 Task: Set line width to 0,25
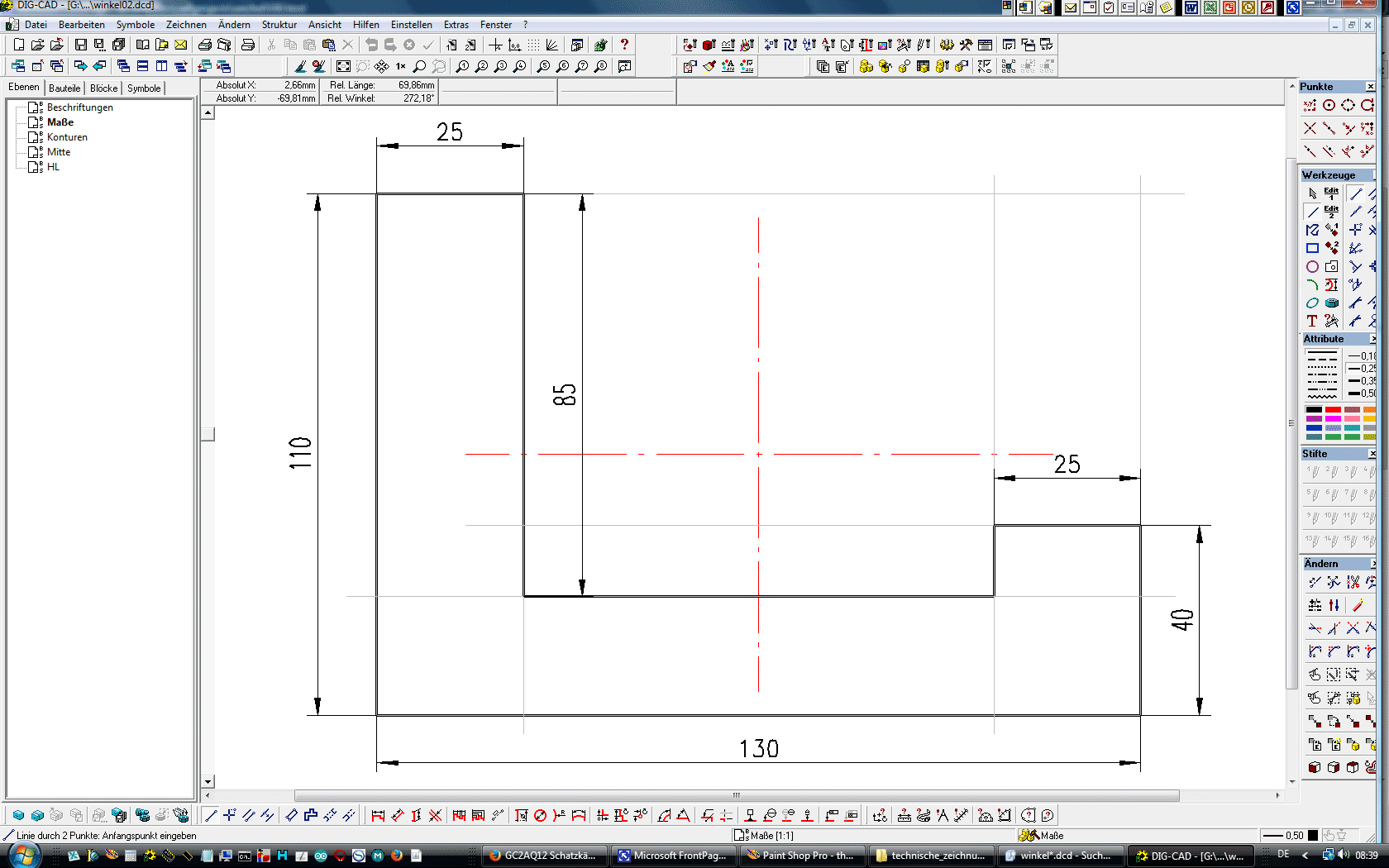1362,369
